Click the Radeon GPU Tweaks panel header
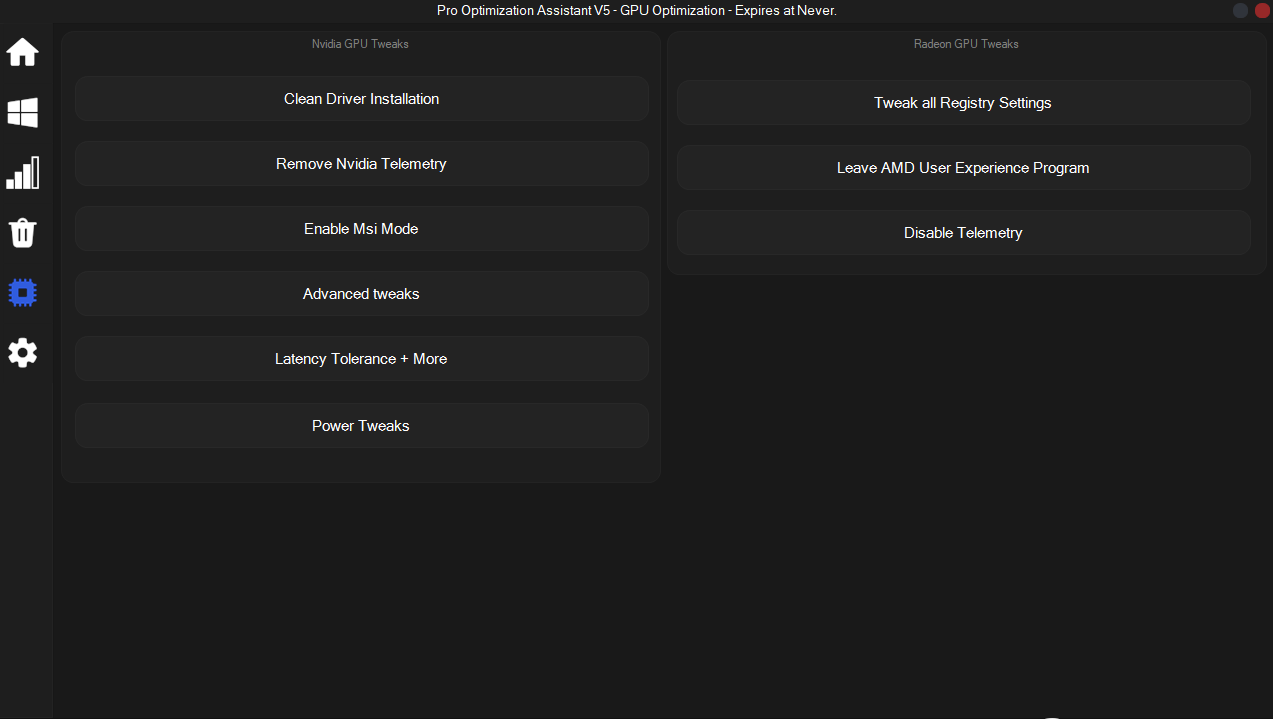This screenshot has width=1273, height=719. tap(966, 44)
